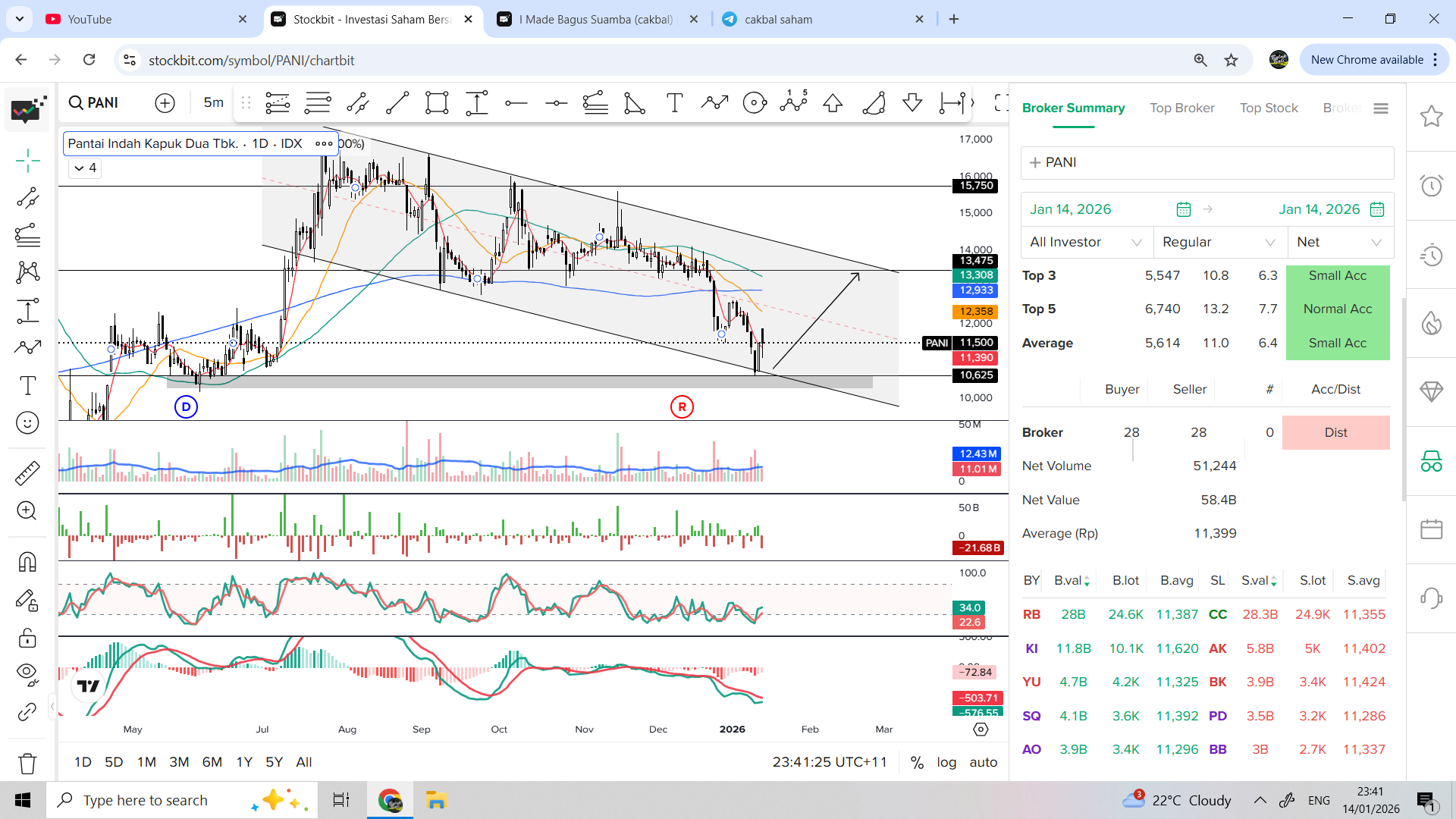Click the magnet mode icon
The width and height of the screenshot is (1456, 819).
(x=28, y=562)
